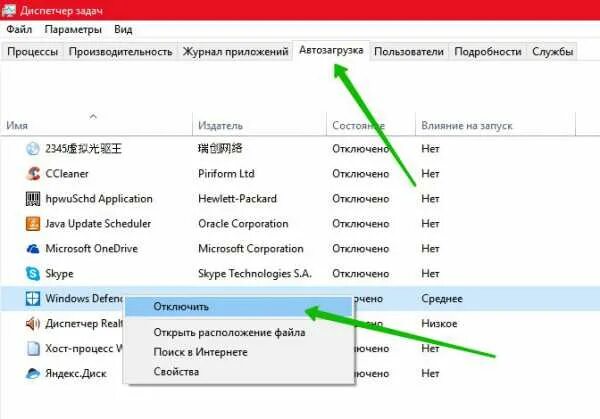The width and height of the screenshot is (600, 419).
Task: Choose Отключить in the context menu
Action: [x=239, y=307]
